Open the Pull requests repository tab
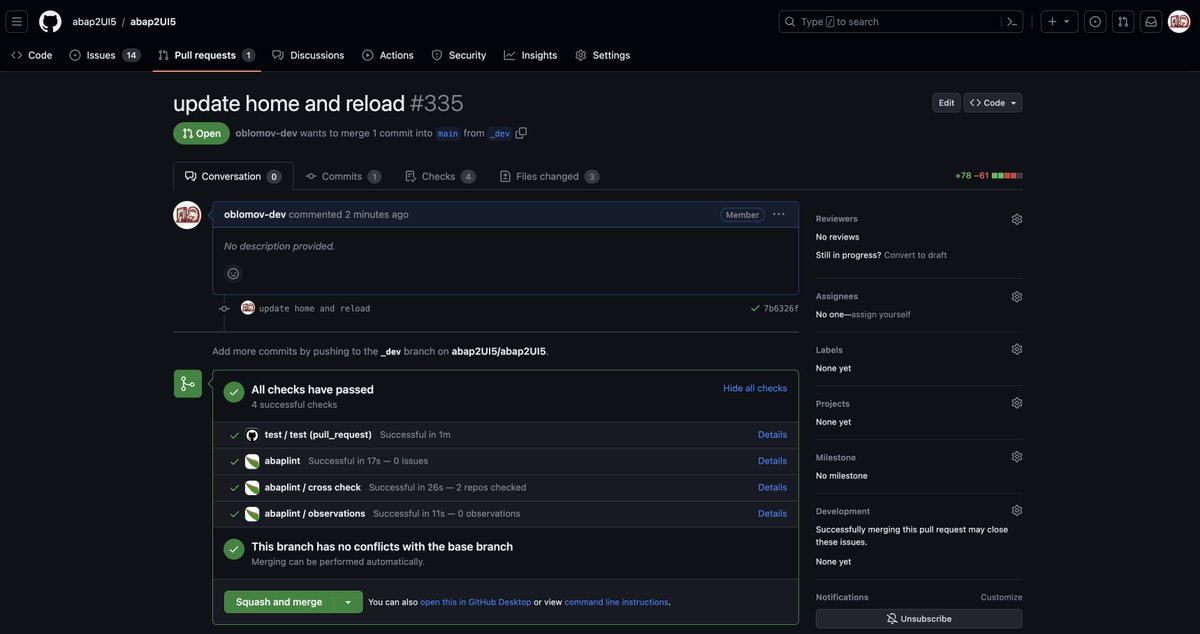 pos(207,55)
